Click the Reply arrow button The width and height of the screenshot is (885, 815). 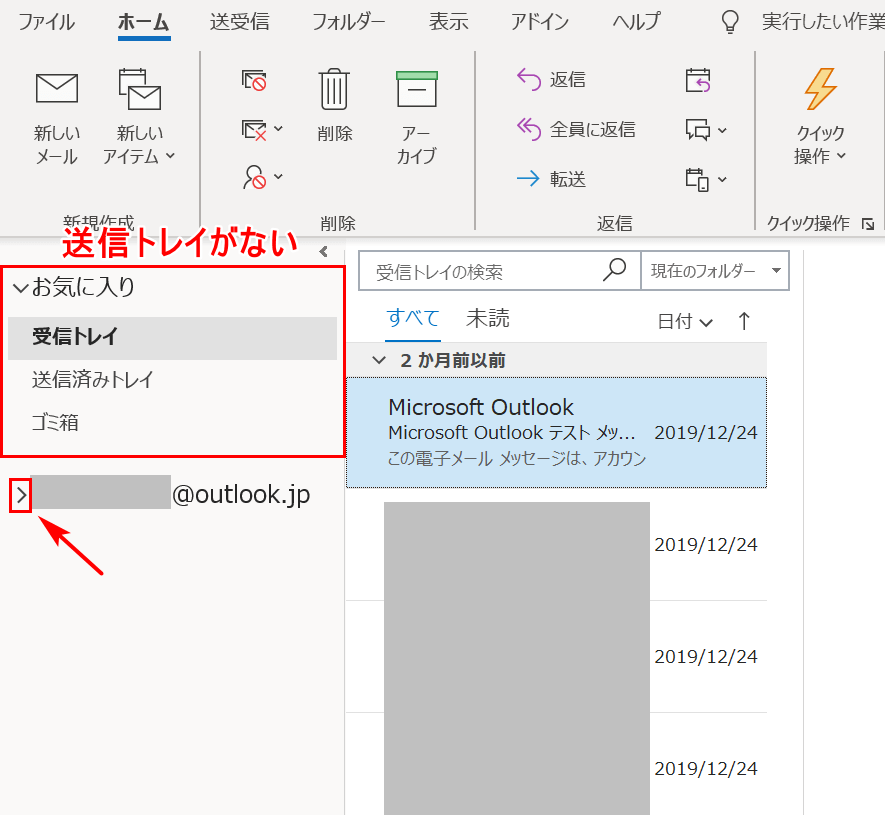coord(551,80)
